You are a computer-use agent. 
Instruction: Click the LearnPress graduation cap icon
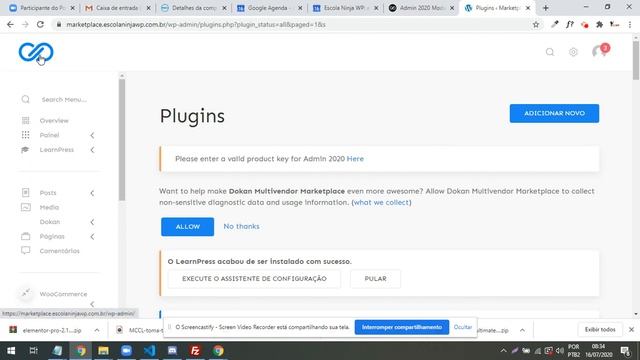pos(25,150)
